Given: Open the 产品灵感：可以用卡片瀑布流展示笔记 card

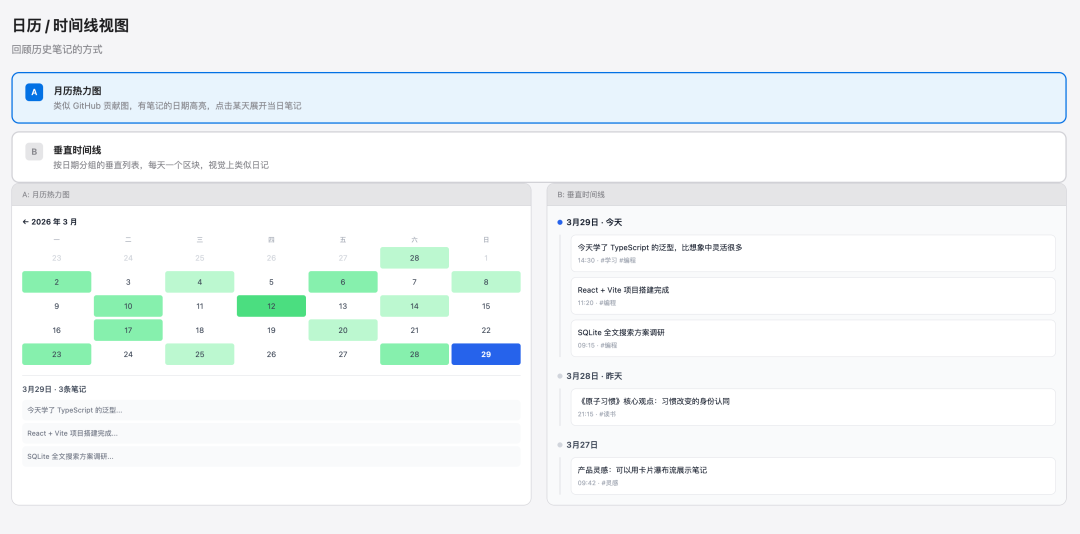Looking at the screenshot, I should pos(813,475).
